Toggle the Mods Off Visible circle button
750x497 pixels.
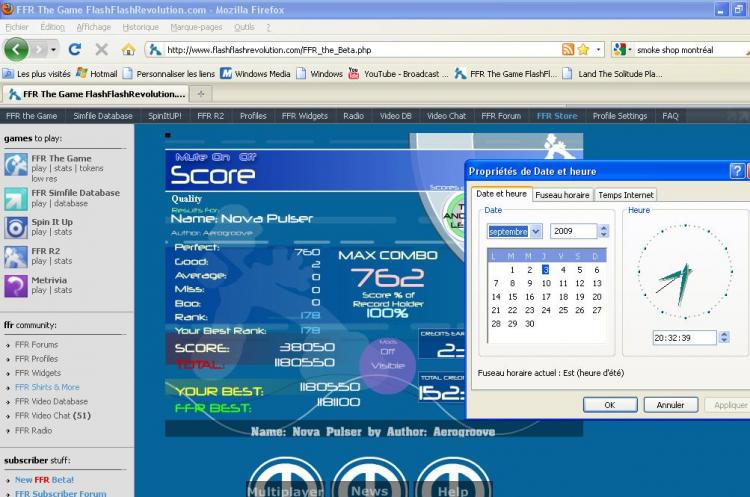click(387, 358)
